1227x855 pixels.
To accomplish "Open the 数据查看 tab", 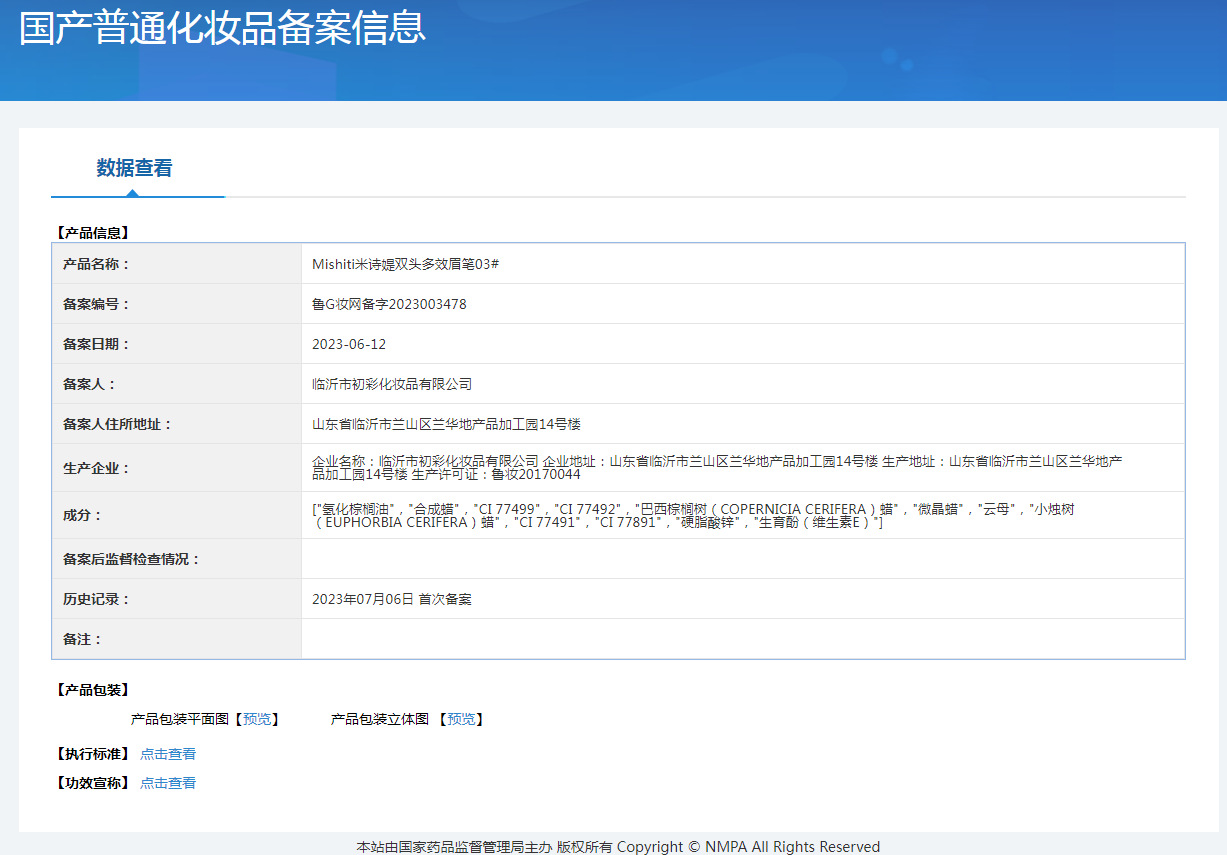I will (x=134, y=168).
